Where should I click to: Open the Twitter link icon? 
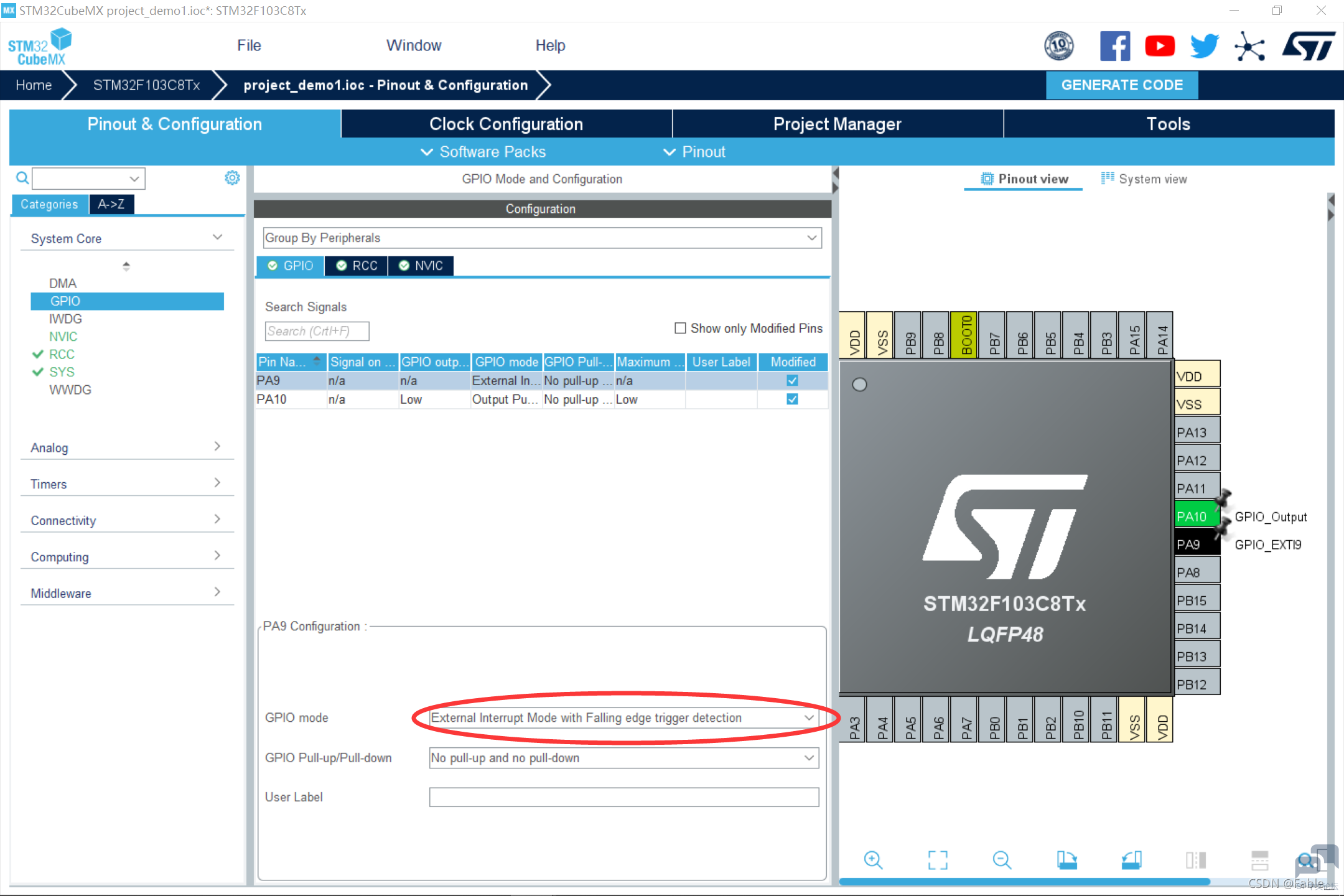tap(1205, 46)
